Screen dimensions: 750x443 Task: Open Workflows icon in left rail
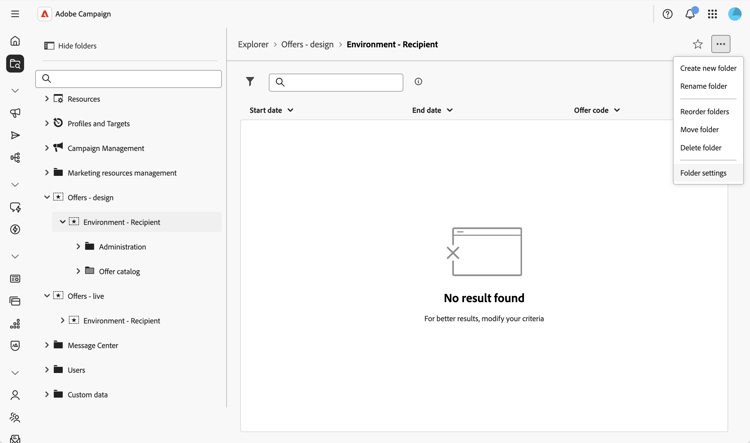point(15,157)
